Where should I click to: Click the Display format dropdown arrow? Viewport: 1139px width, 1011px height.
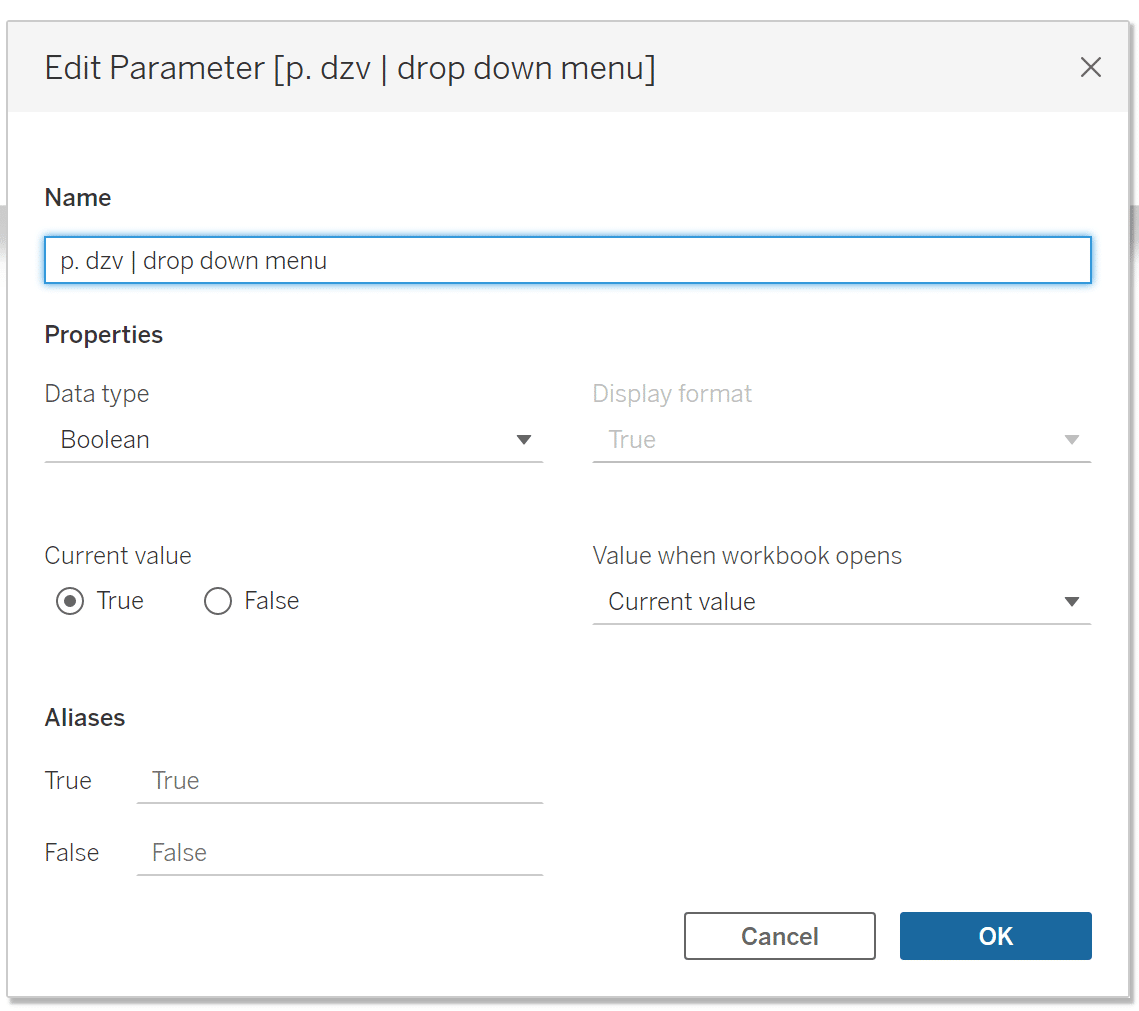click(1071, 439)
